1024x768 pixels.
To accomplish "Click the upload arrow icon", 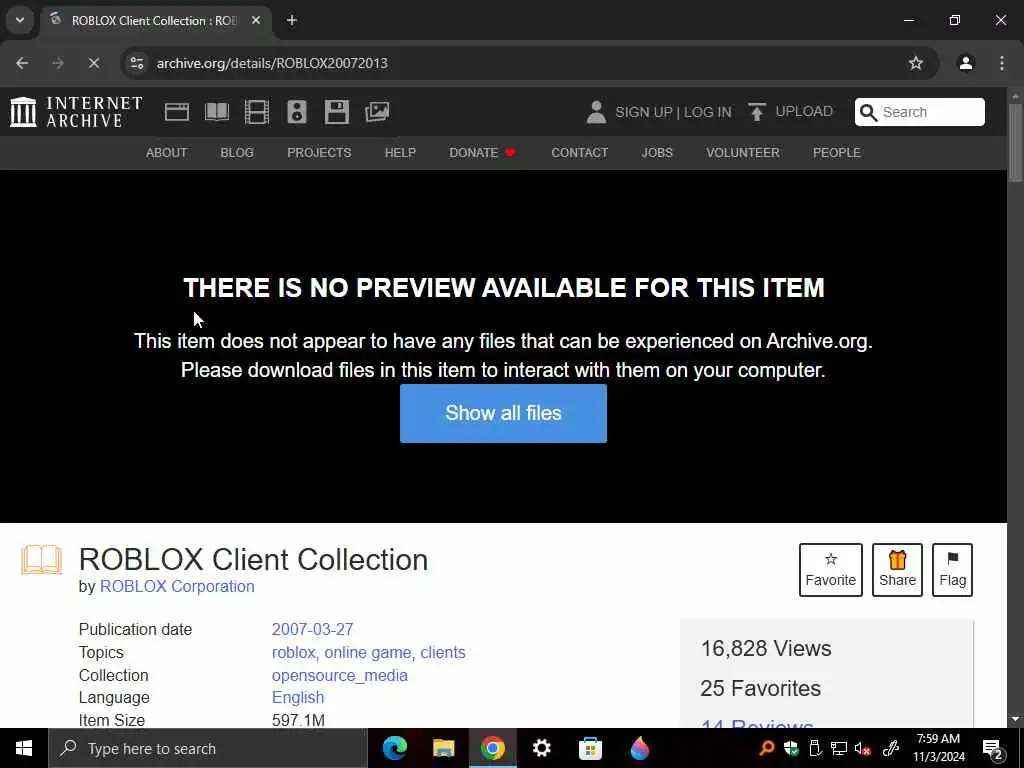I will (x=756, y=112).
